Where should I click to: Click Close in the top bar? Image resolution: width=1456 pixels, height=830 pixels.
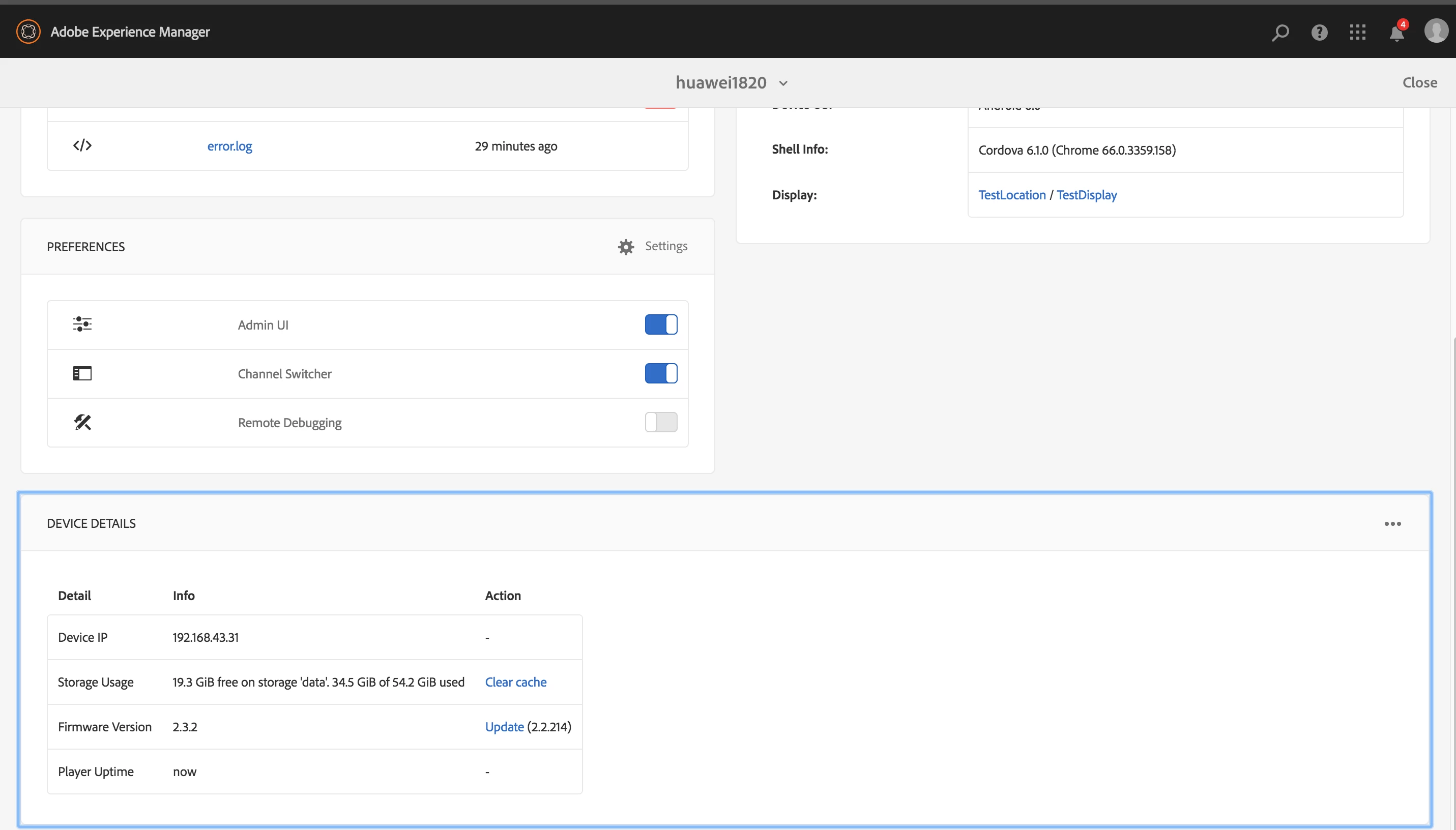point(1419,83)
